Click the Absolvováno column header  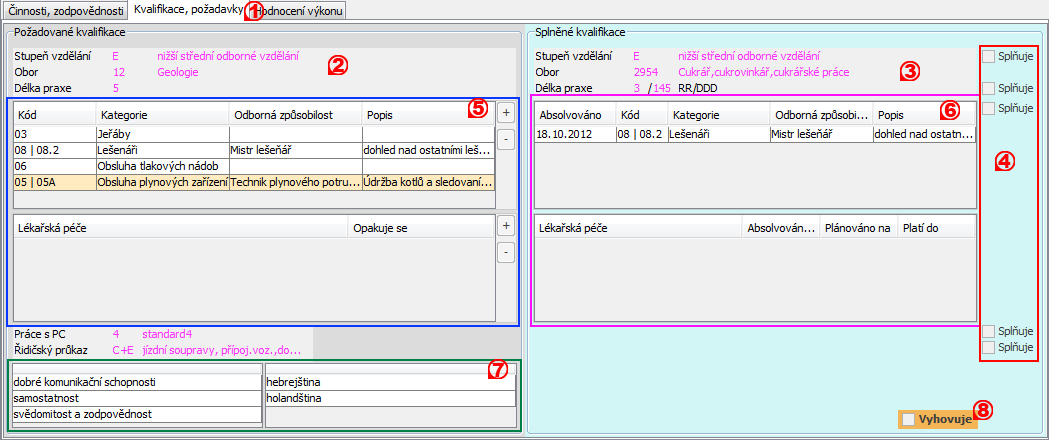click(x=573, y=116)
